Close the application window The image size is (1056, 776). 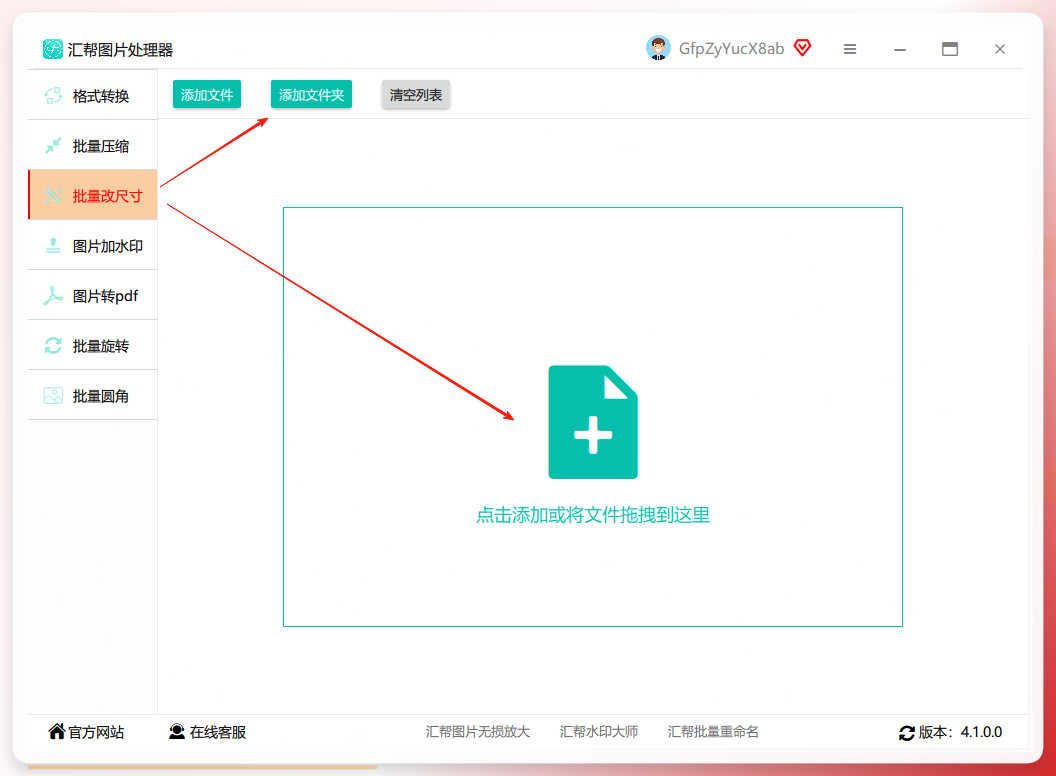click(999, 49)
